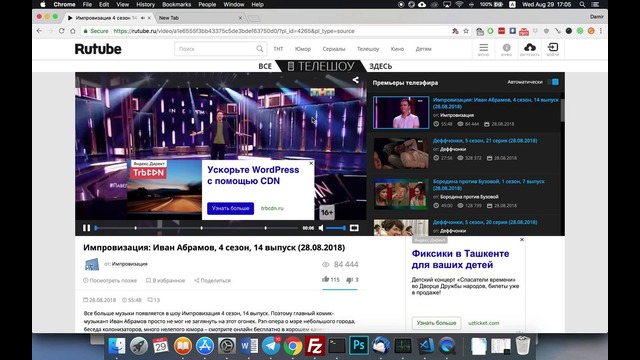Screen dimensions: 640x360
Task: Open Деффчонки 5 сезон 20 серия title
Action: coord(485,222)
